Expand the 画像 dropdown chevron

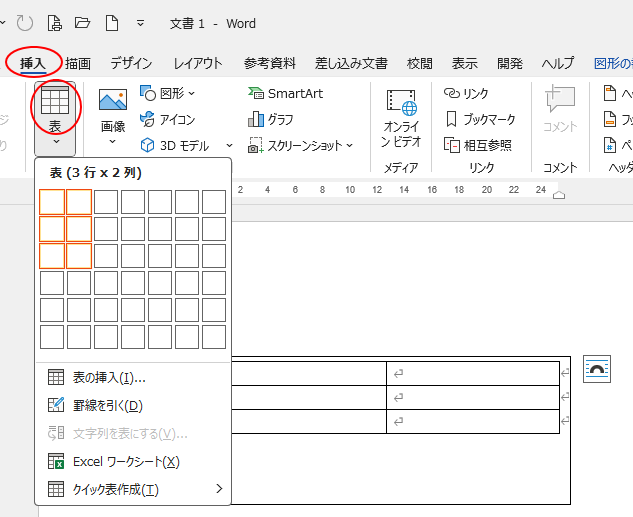pyautogui.click(x=113, y=142)
